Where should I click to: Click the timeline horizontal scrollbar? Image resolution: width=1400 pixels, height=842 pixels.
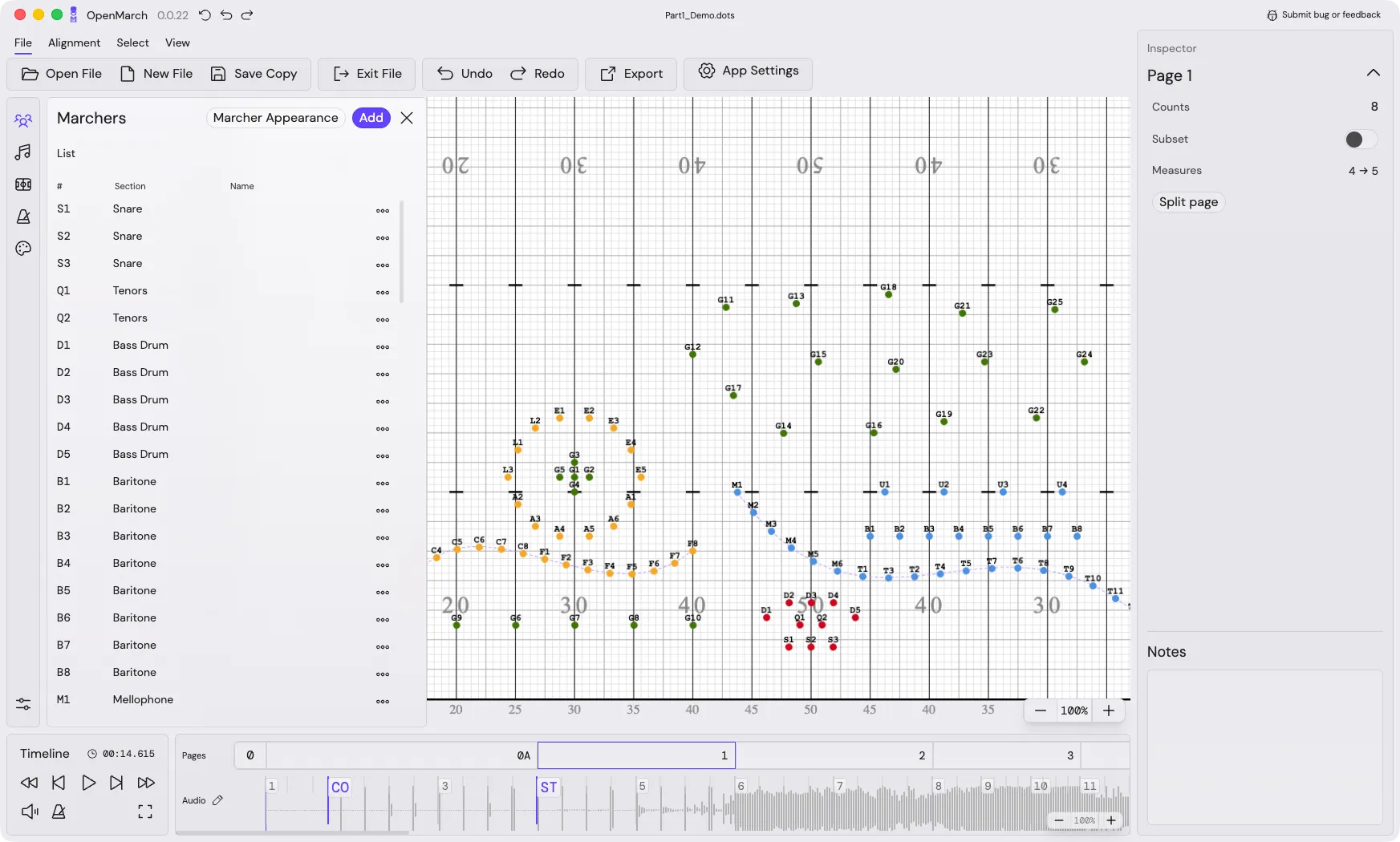click(x=293, y=832)
